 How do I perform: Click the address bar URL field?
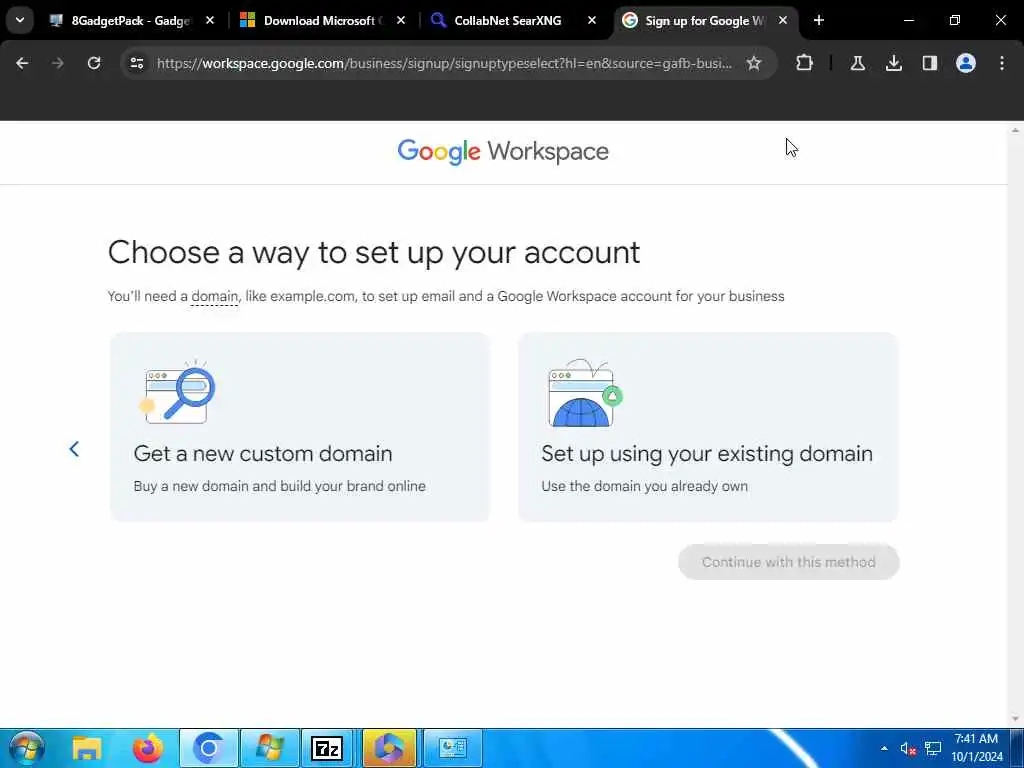[x=444, y=63]
